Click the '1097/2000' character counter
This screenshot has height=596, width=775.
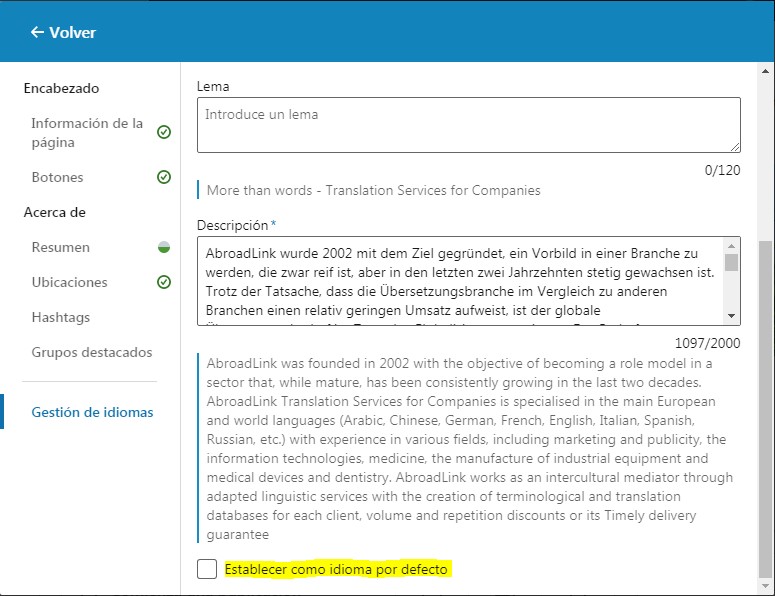tap(707, 343)
